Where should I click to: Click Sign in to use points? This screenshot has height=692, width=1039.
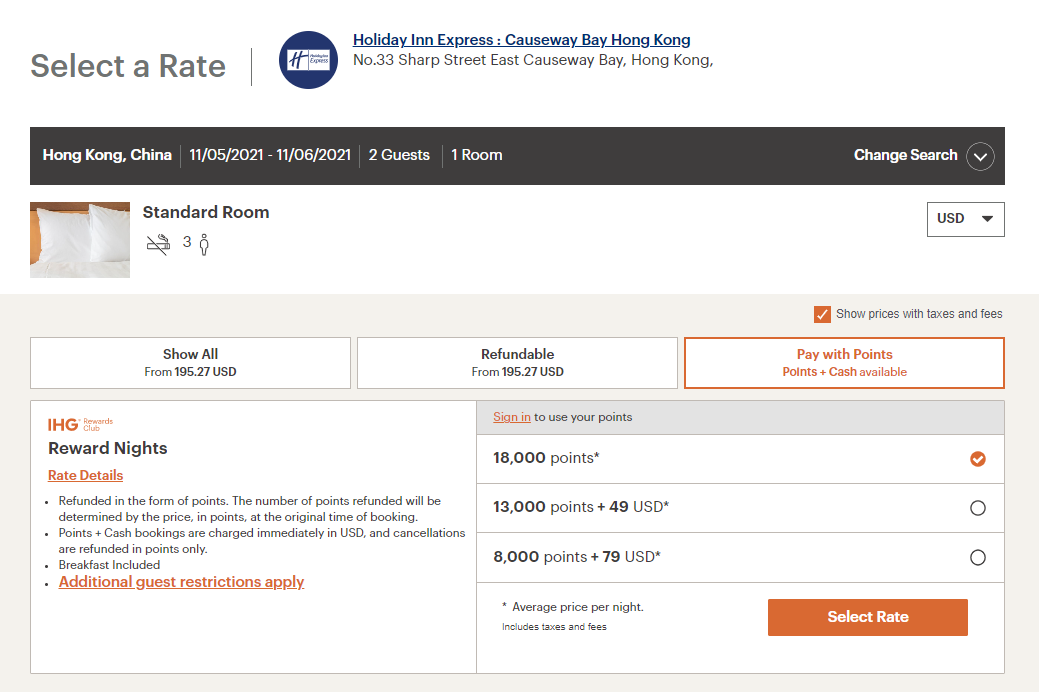click(x=512, y=417)
